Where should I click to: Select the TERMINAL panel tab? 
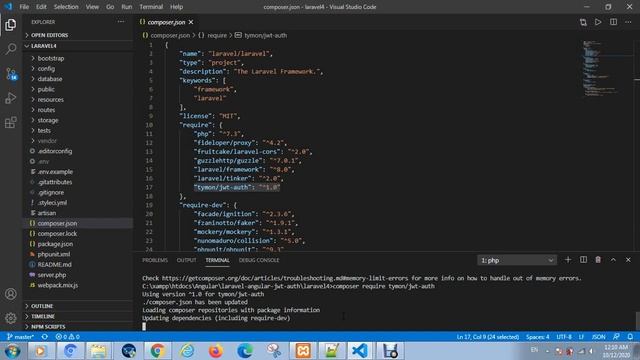pyautogui.click(x=217, y=260)
